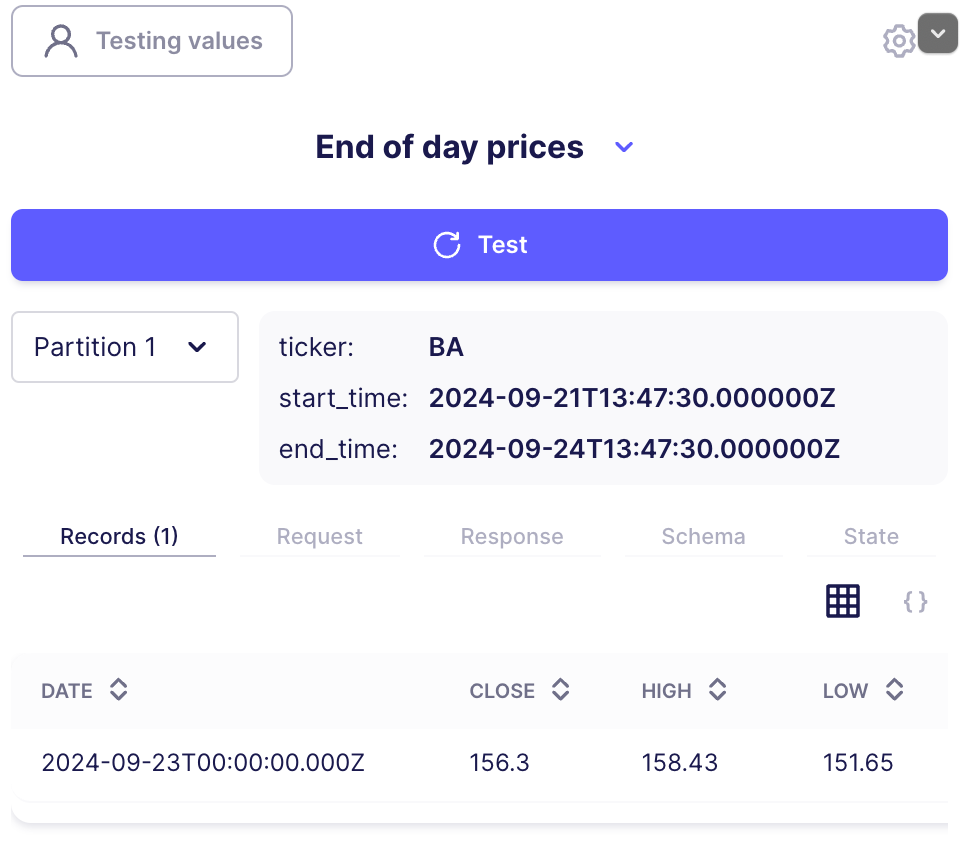Image resolution: width=972 pixels, height=844 pixels.
Task: Open the Response tab
Action: pyautogui.click(x=512, y=537)
